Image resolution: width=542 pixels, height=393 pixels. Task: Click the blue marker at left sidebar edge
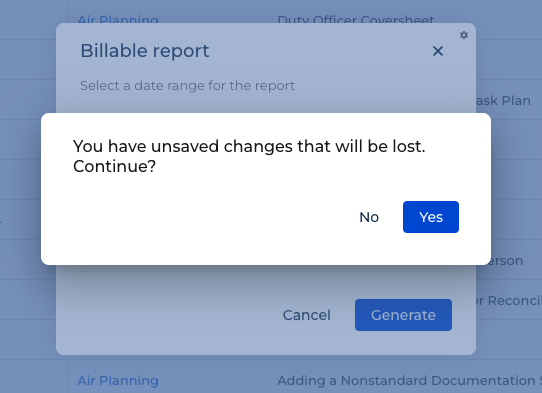[x=1, y=222]
